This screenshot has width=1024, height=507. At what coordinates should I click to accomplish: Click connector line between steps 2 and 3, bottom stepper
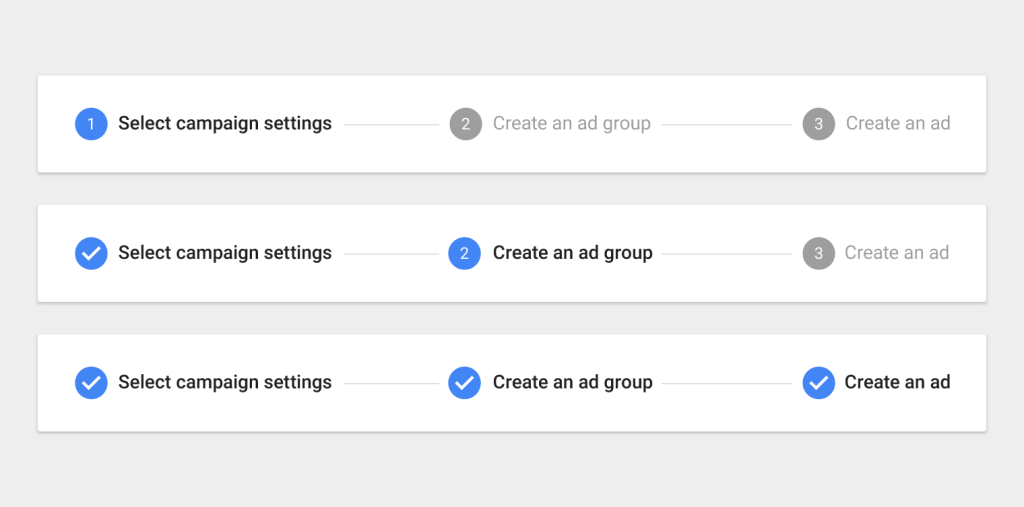[x=726, y=383]
